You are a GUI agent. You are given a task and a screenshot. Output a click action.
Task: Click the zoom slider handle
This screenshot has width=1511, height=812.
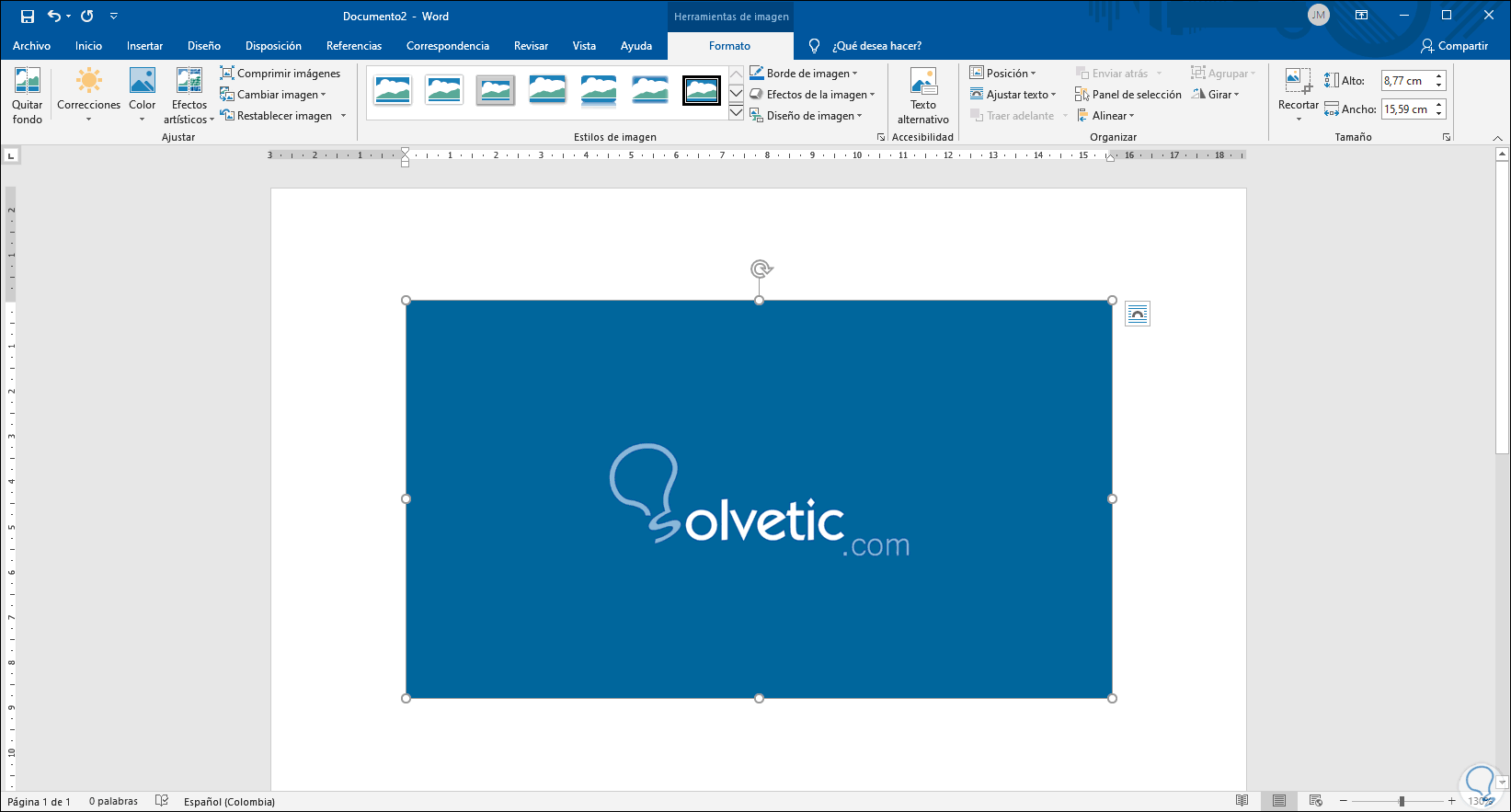(1402, 802)
